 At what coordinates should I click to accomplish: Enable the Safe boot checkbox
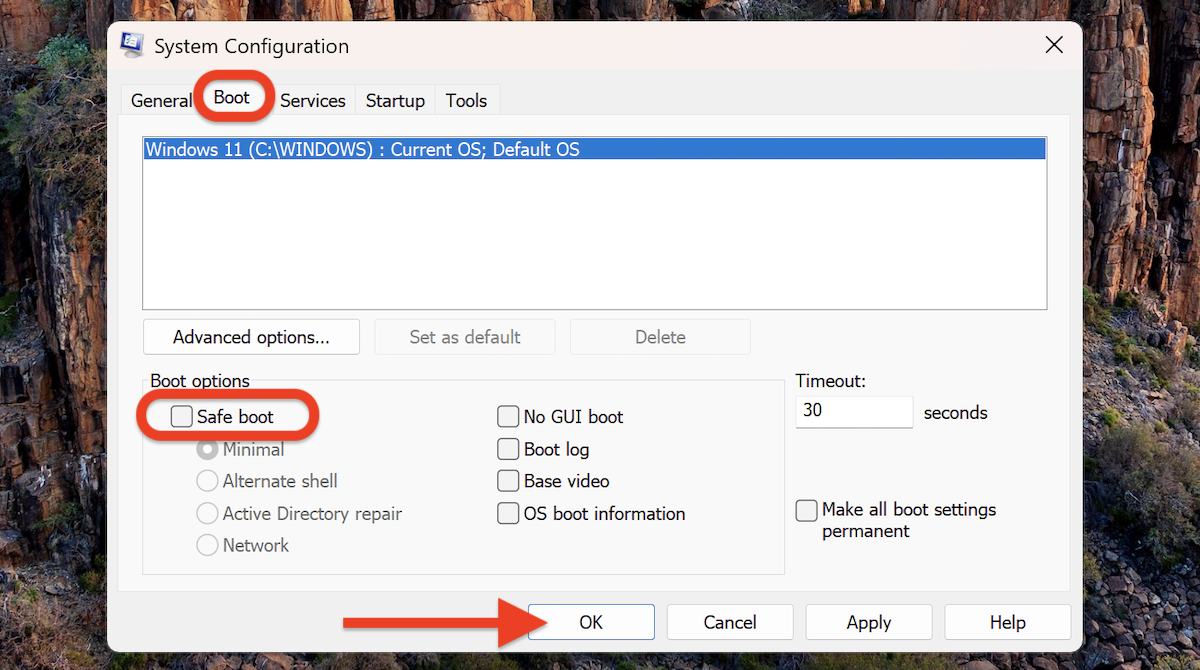181,417
